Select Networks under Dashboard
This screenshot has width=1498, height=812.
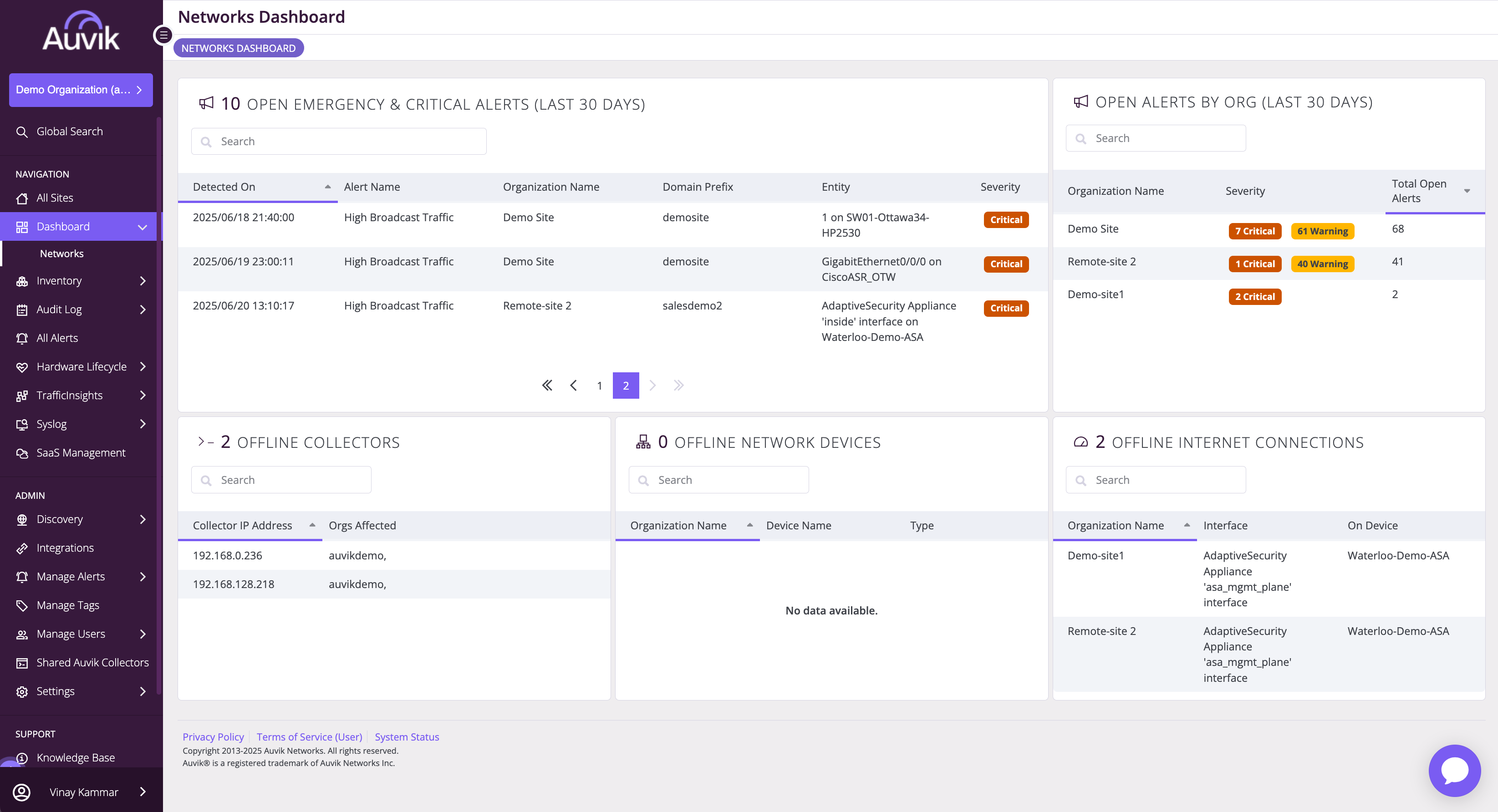tap(61, 254)
